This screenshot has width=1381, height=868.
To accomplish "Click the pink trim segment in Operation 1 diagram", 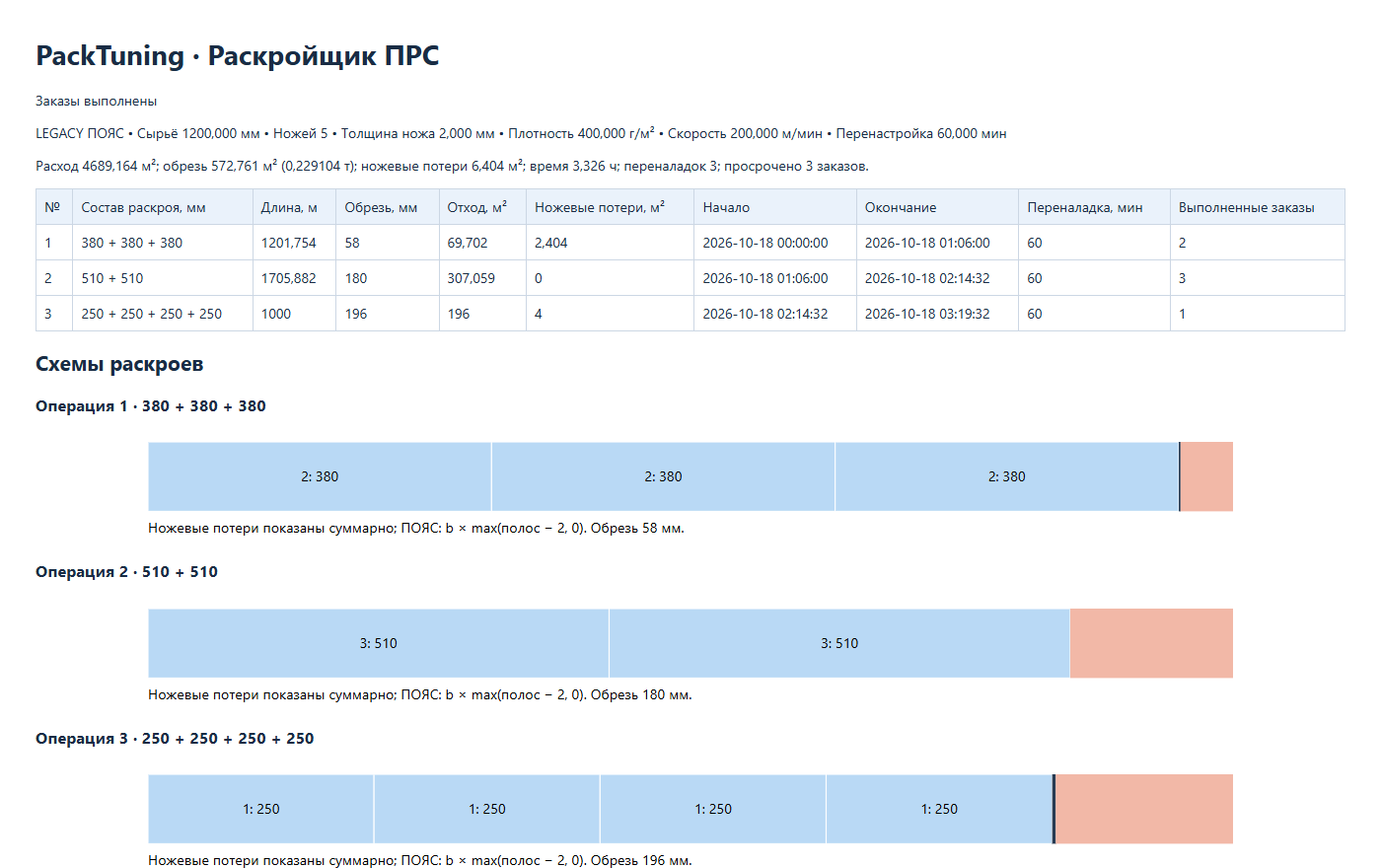I will click(1206, 476).
